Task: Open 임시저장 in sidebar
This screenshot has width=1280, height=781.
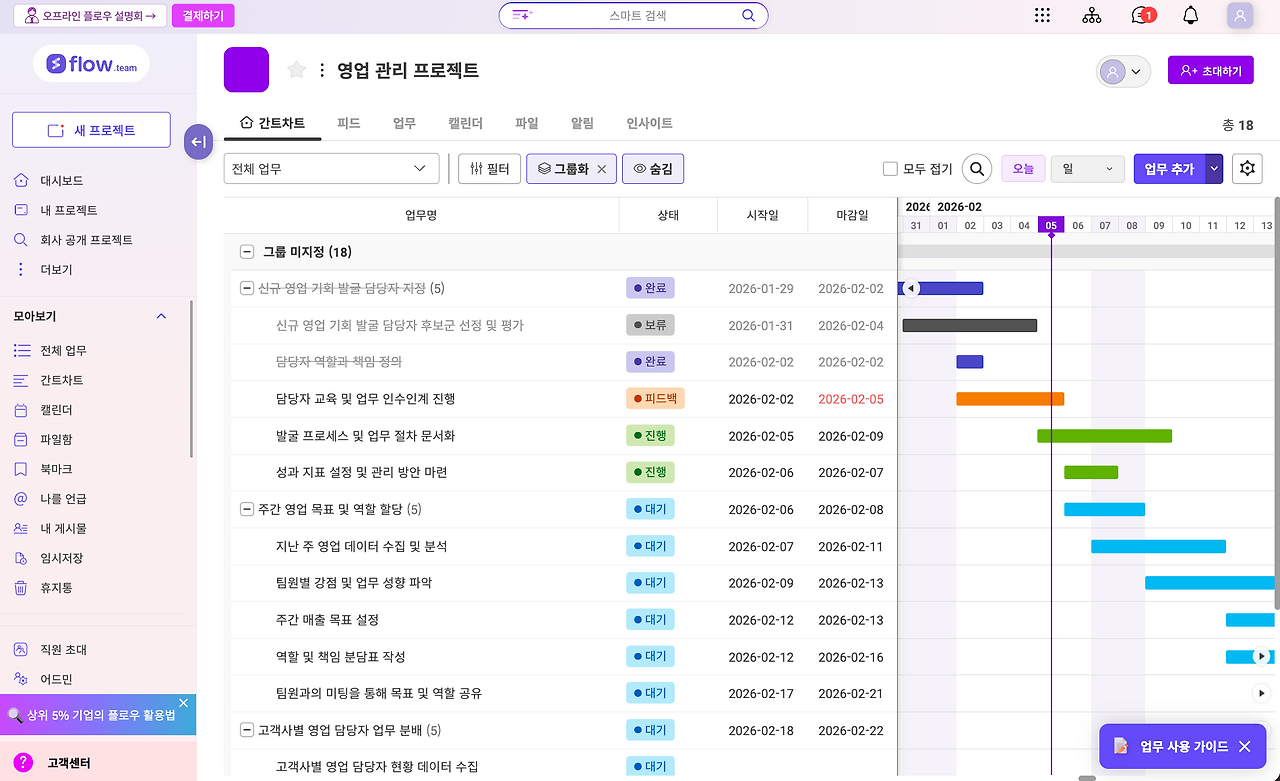Action: (61, 558)
